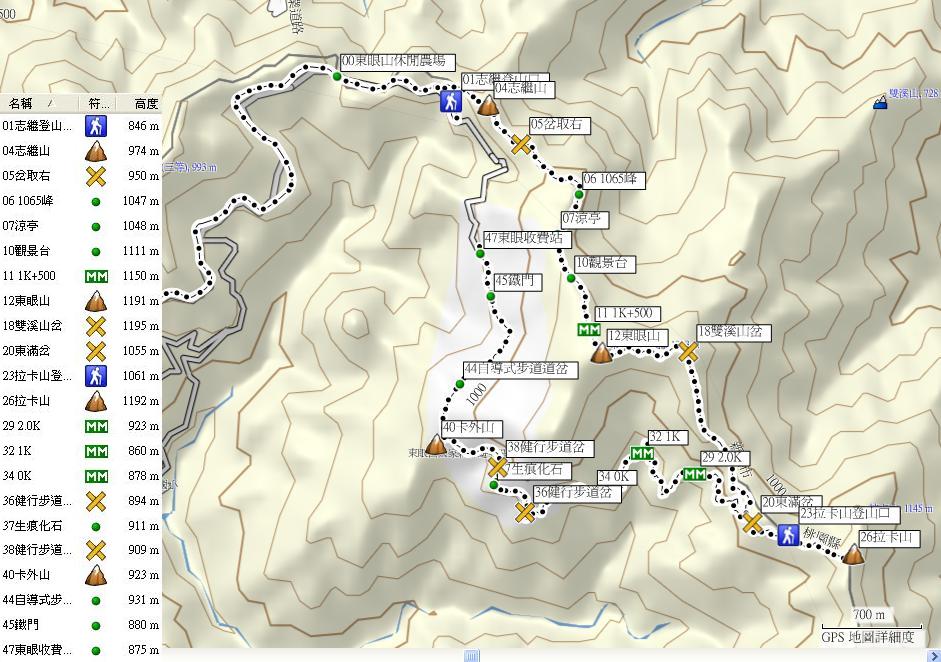Click the yellow X icon in the 18雙溪山岔 list row
This screenshot has height=662, width=941.
coord(95,326)
